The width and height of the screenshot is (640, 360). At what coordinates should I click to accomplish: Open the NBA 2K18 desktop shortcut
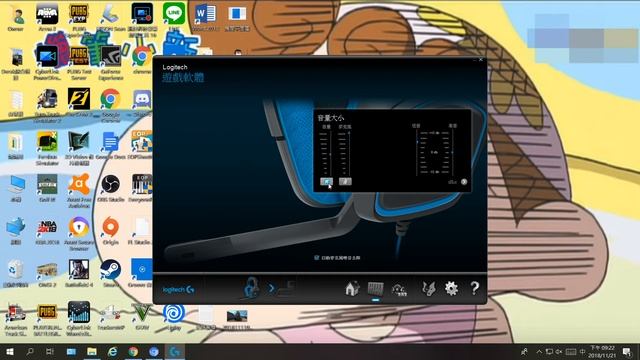pyautogui.click(x=47, y=231)
